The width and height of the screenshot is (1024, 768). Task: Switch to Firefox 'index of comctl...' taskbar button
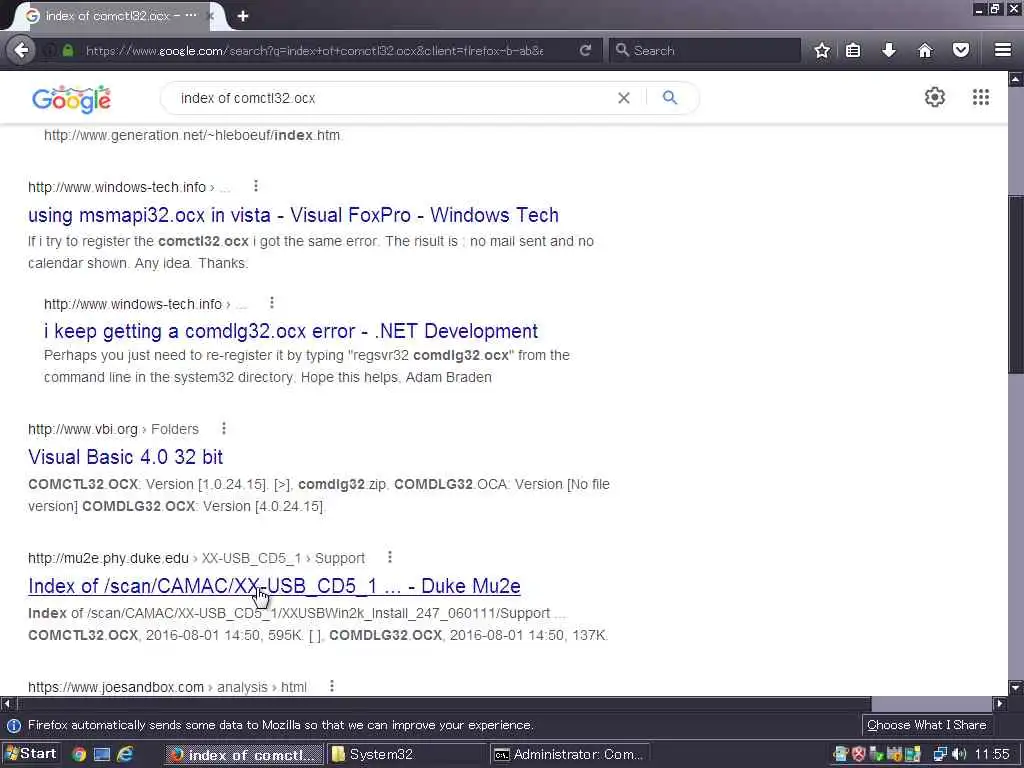[244, 755]
